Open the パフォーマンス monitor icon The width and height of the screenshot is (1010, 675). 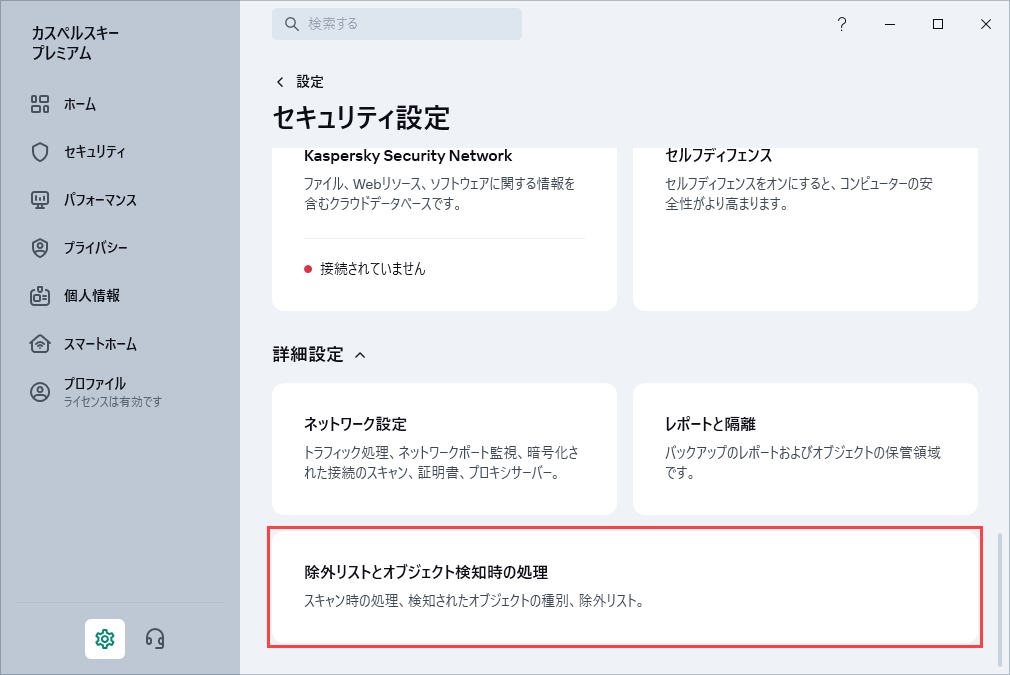pyautogui.click(x=40, y=200)
